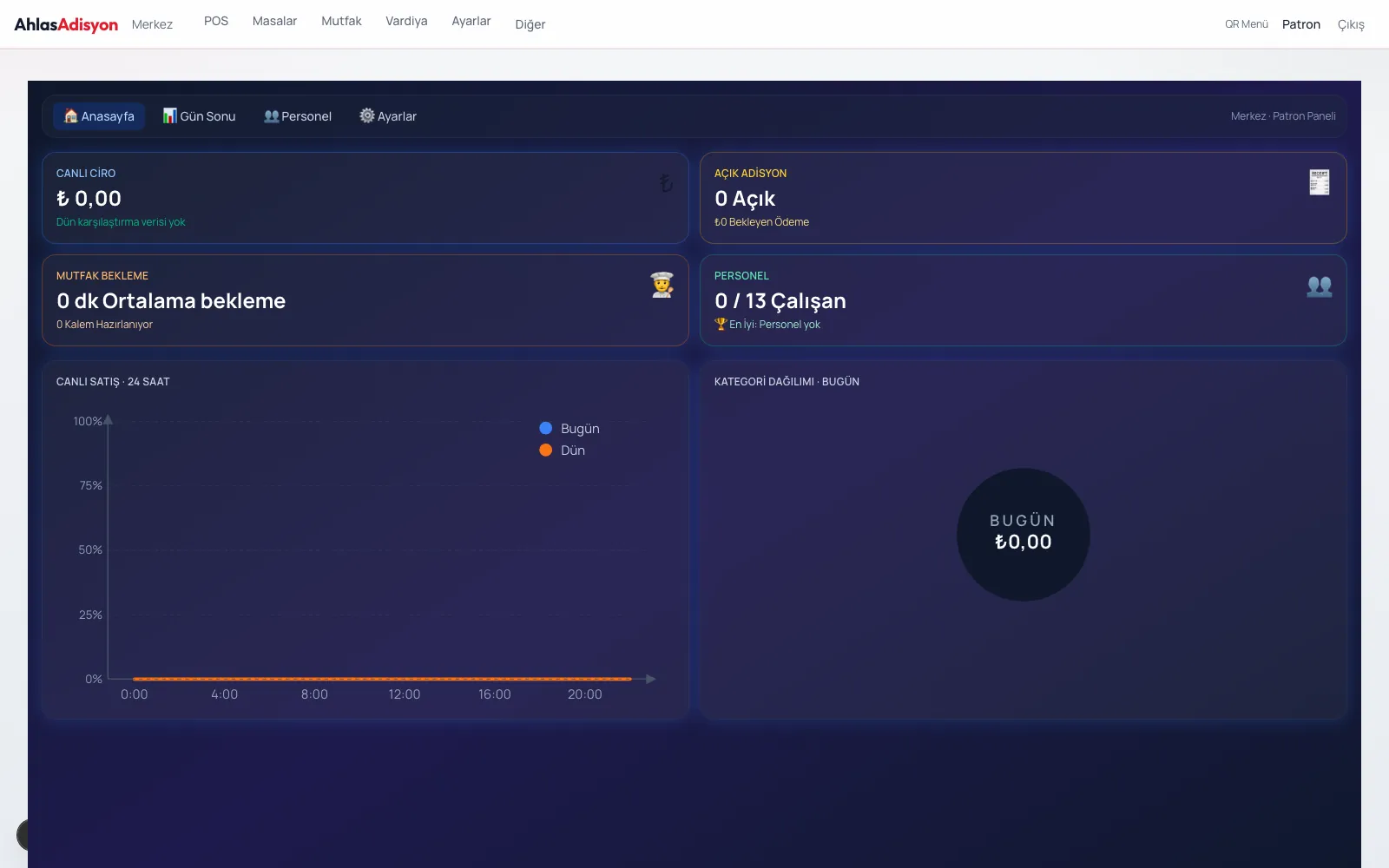
Task: Open the POS menu
Action: click(x=216, y=21)
